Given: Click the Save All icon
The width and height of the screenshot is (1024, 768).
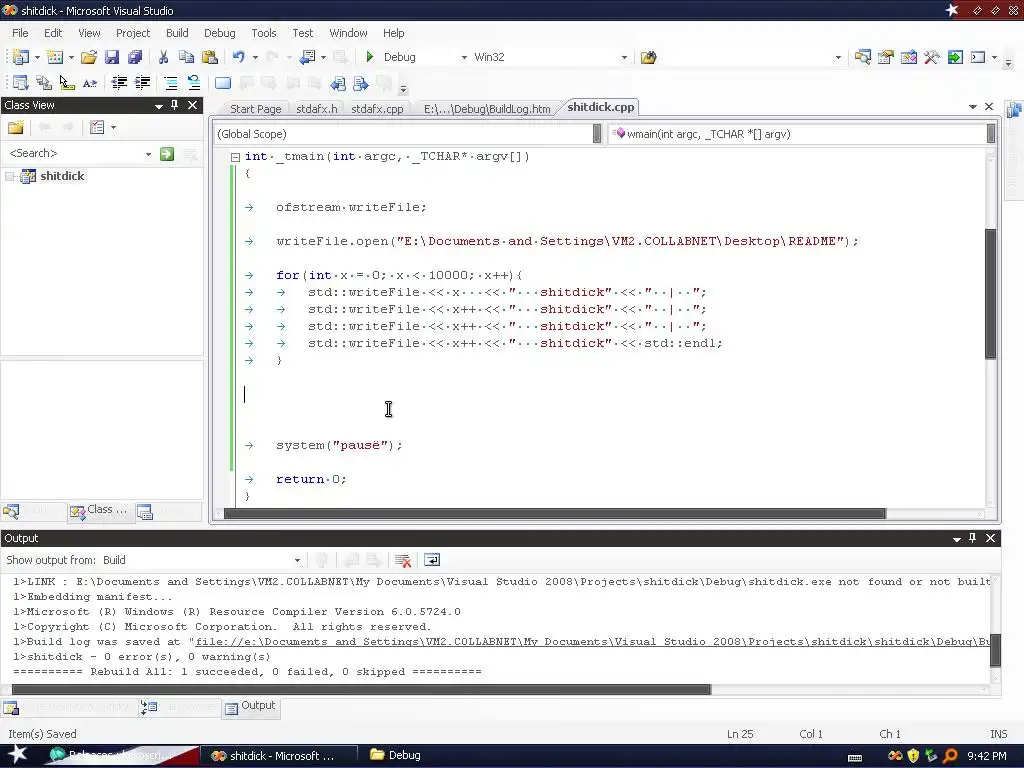Looking at the screenshot, I should pos(135,57).
